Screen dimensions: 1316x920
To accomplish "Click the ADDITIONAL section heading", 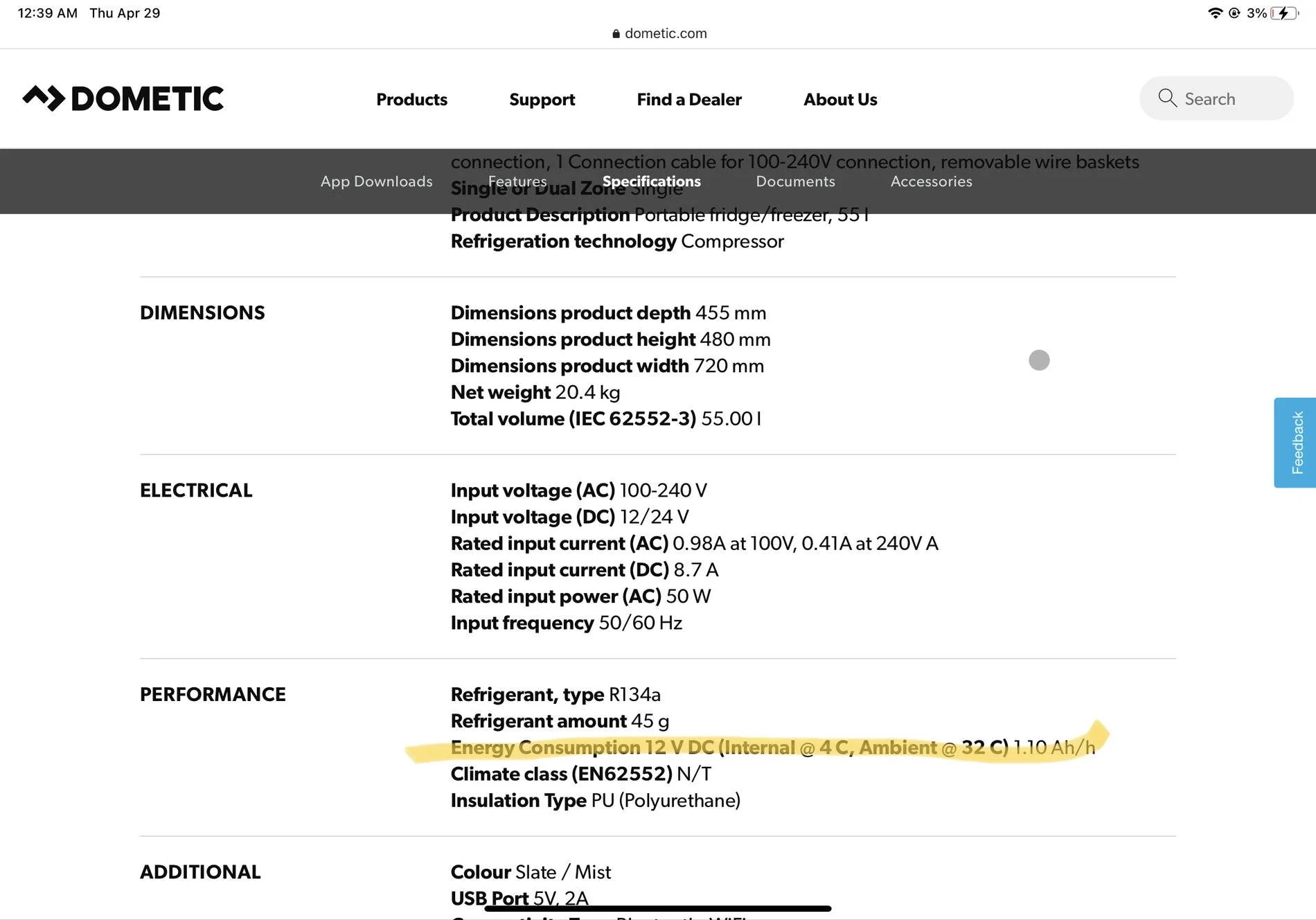I will click(200, 872).
